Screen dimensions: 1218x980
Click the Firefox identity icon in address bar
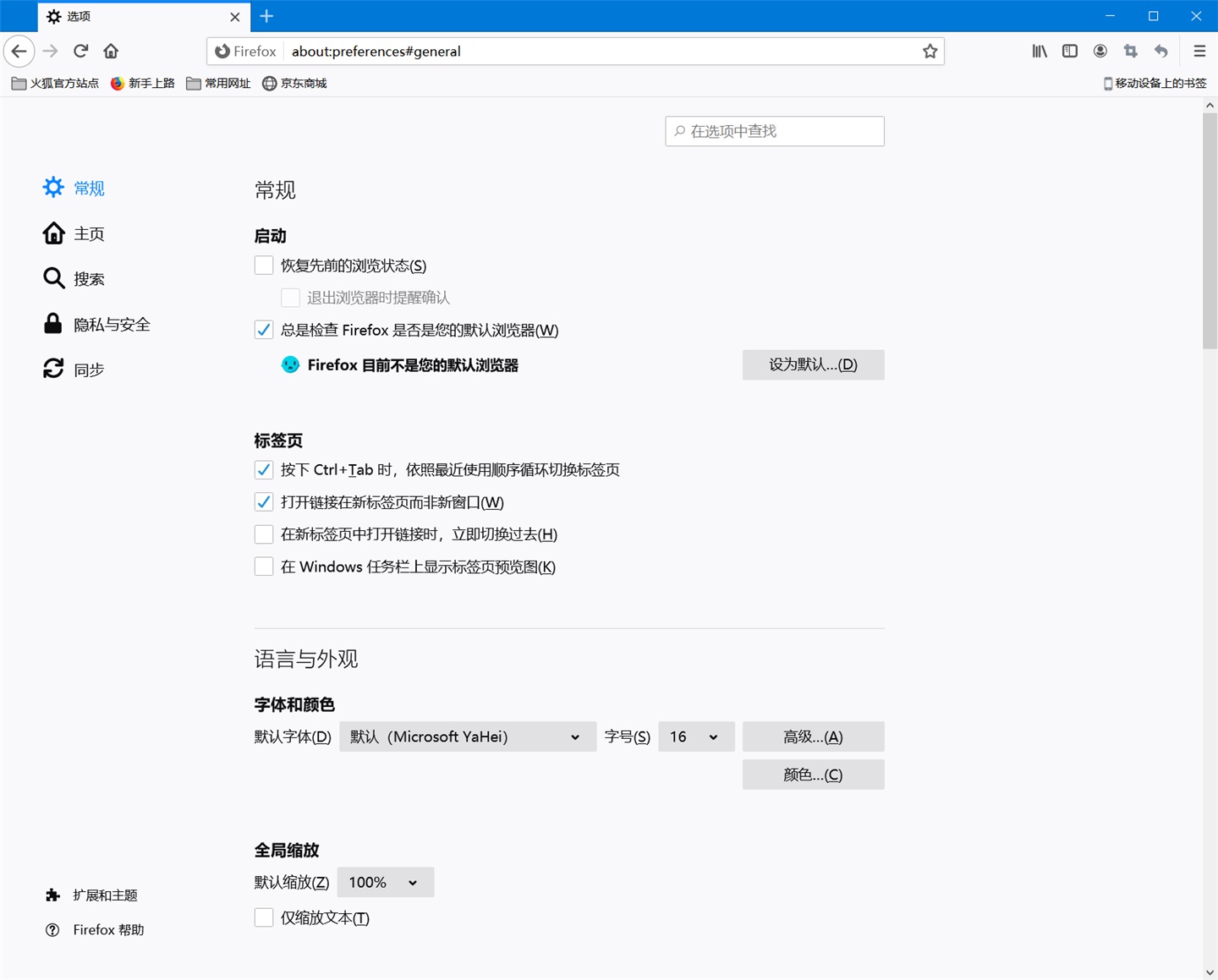point(222,52)
